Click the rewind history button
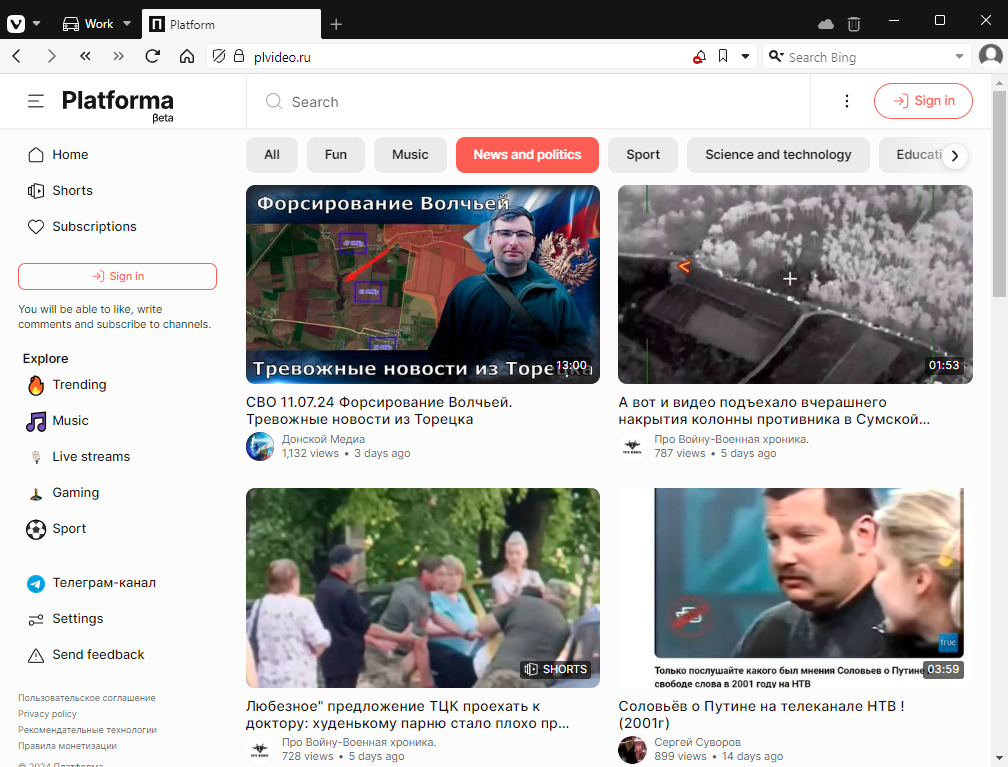1008x767 pixels. click(x=85, y=57)
